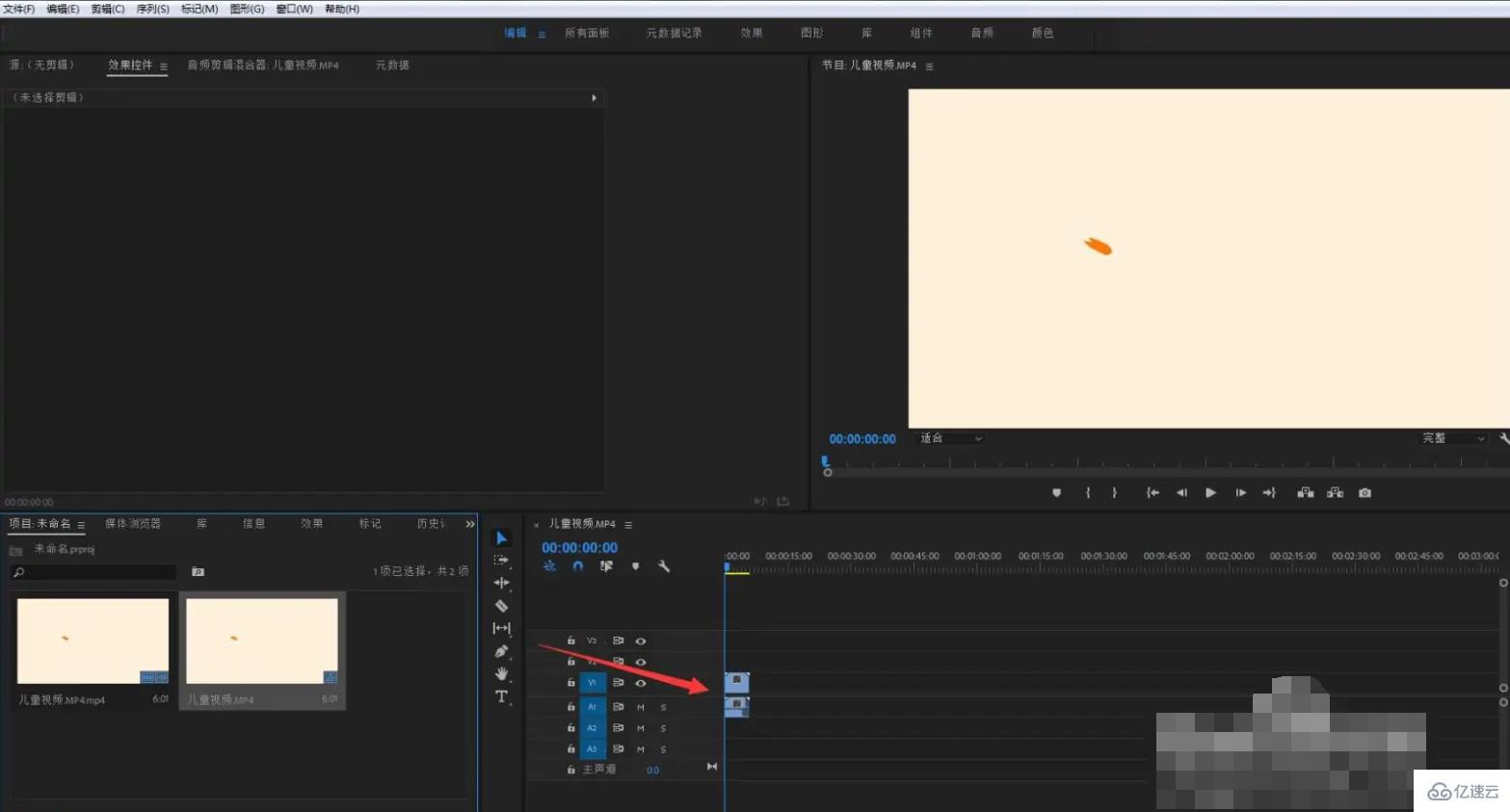Image resolution: width=1510 pixels, height=812 pixels.
Task: Open 项目 panel menu
Action: (x=81, y=525)
